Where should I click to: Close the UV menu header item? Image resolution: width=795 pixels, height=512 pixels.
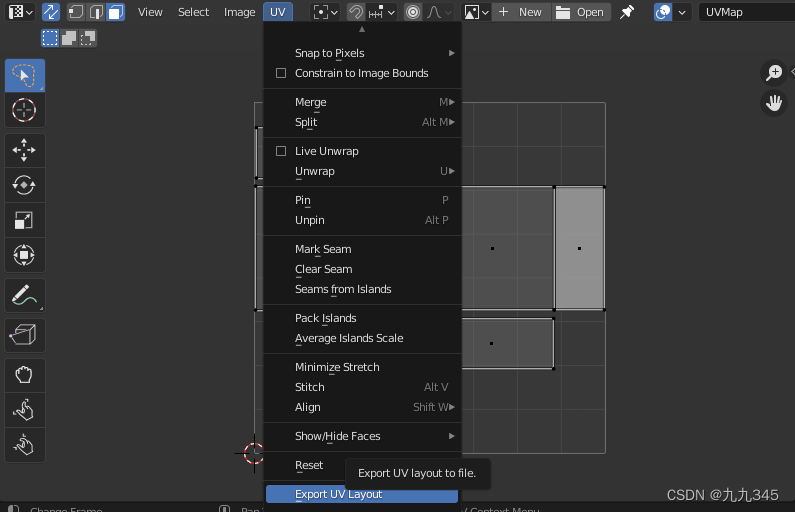pyautogui.click(x=278, y=12)
